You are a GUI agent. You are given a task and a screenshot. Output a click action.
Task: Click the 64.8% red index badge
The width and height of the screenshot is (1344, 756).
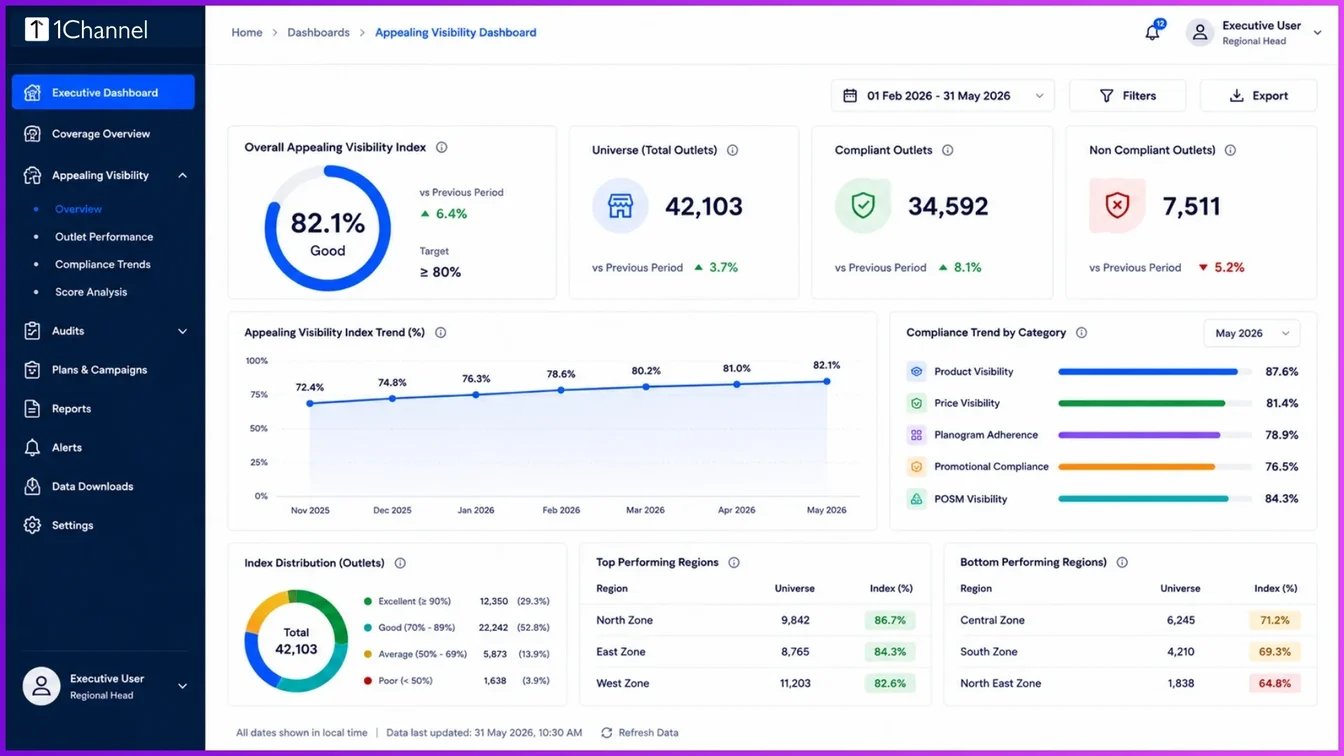(1274, 684)
